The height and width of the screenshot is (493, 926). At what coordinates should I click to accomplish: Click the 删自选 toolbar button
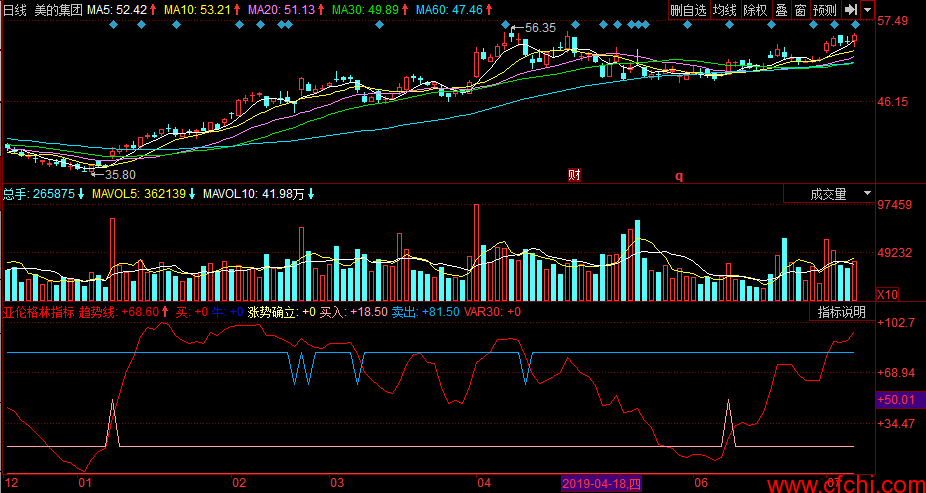(x=689, y=9)
